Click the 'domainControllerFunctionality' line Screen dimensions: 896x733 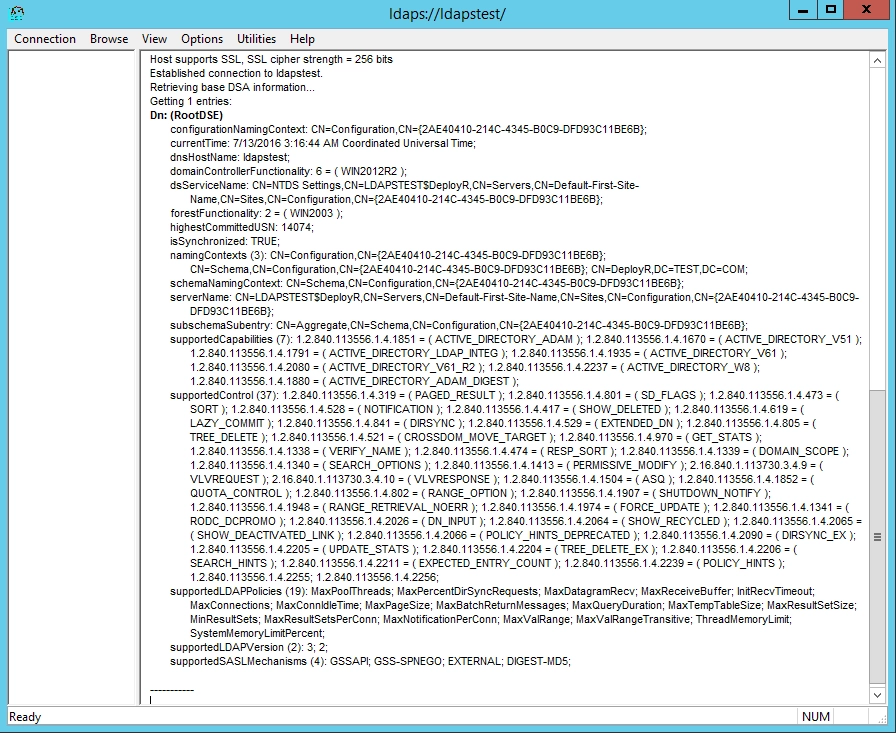(288, 171)
